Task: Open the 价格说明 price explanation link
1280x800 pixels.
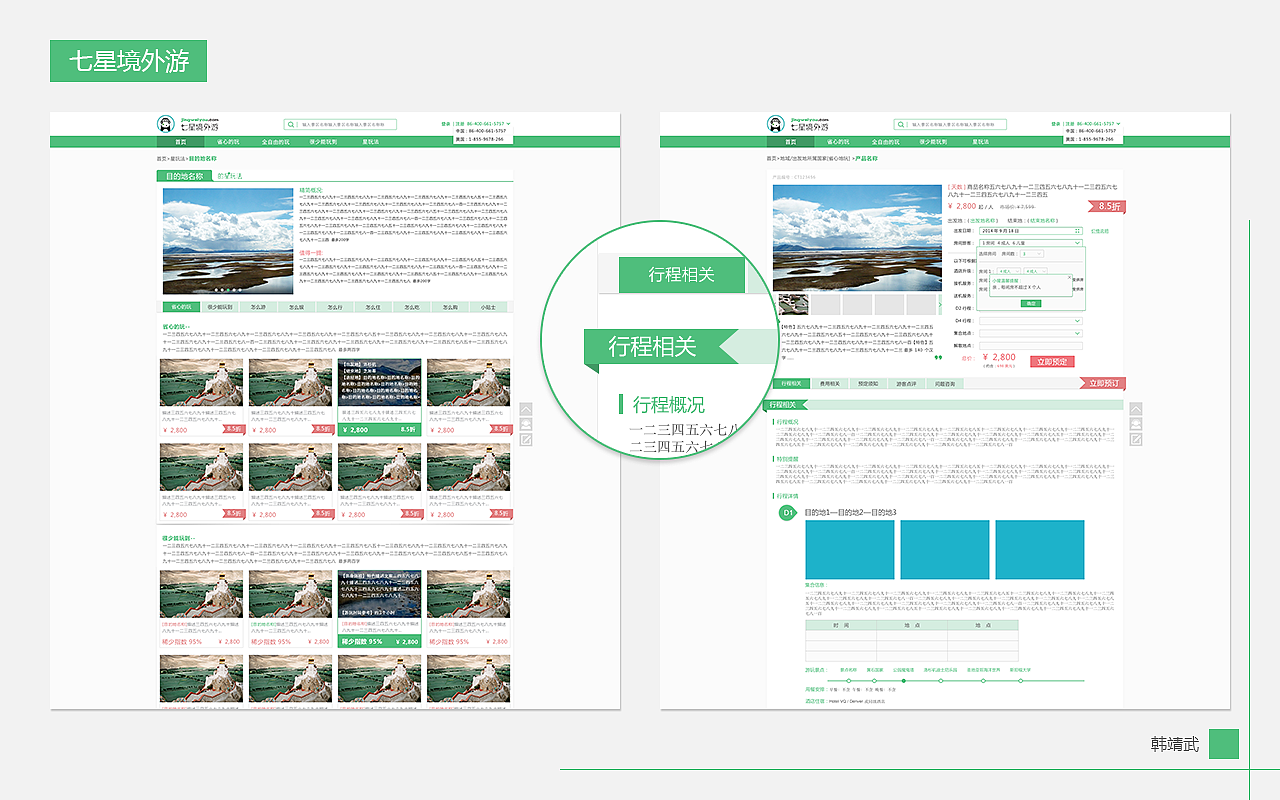Action: coord(1100,231)
